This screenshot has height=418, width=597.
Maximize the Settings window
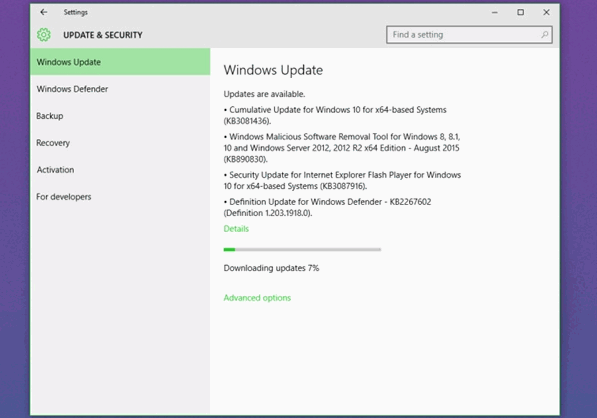(x=520, y=13)
